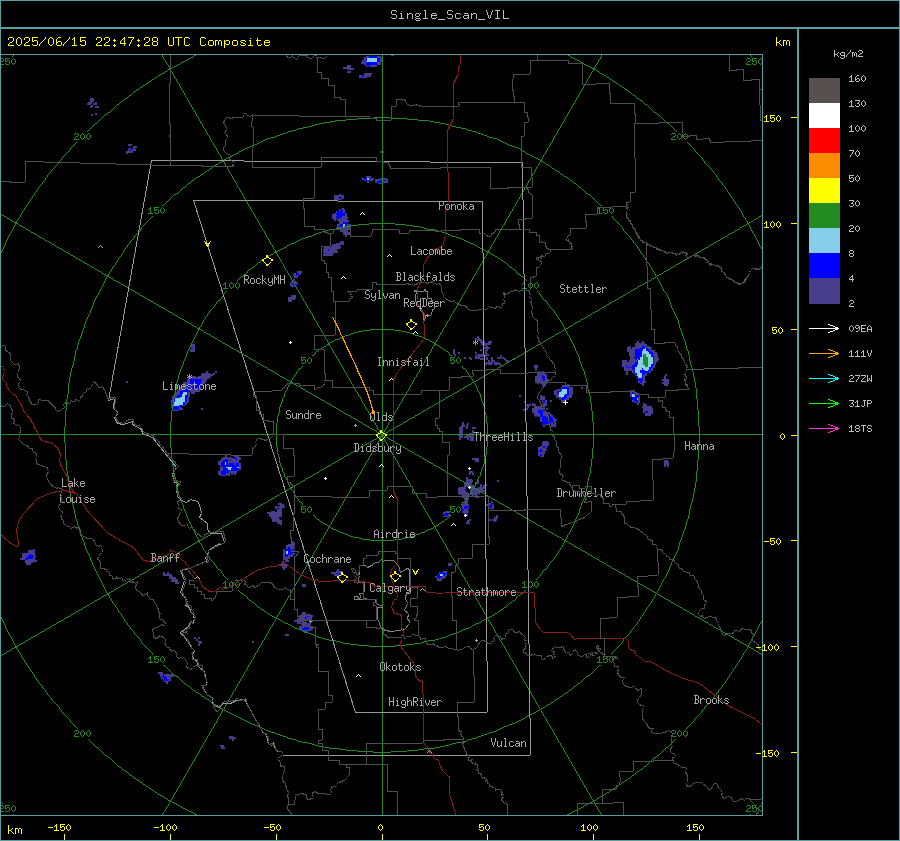Viewport: 900px width, 841px height.
Task: Click the green 31JP arrow in legend
Action: coord(824,404)
